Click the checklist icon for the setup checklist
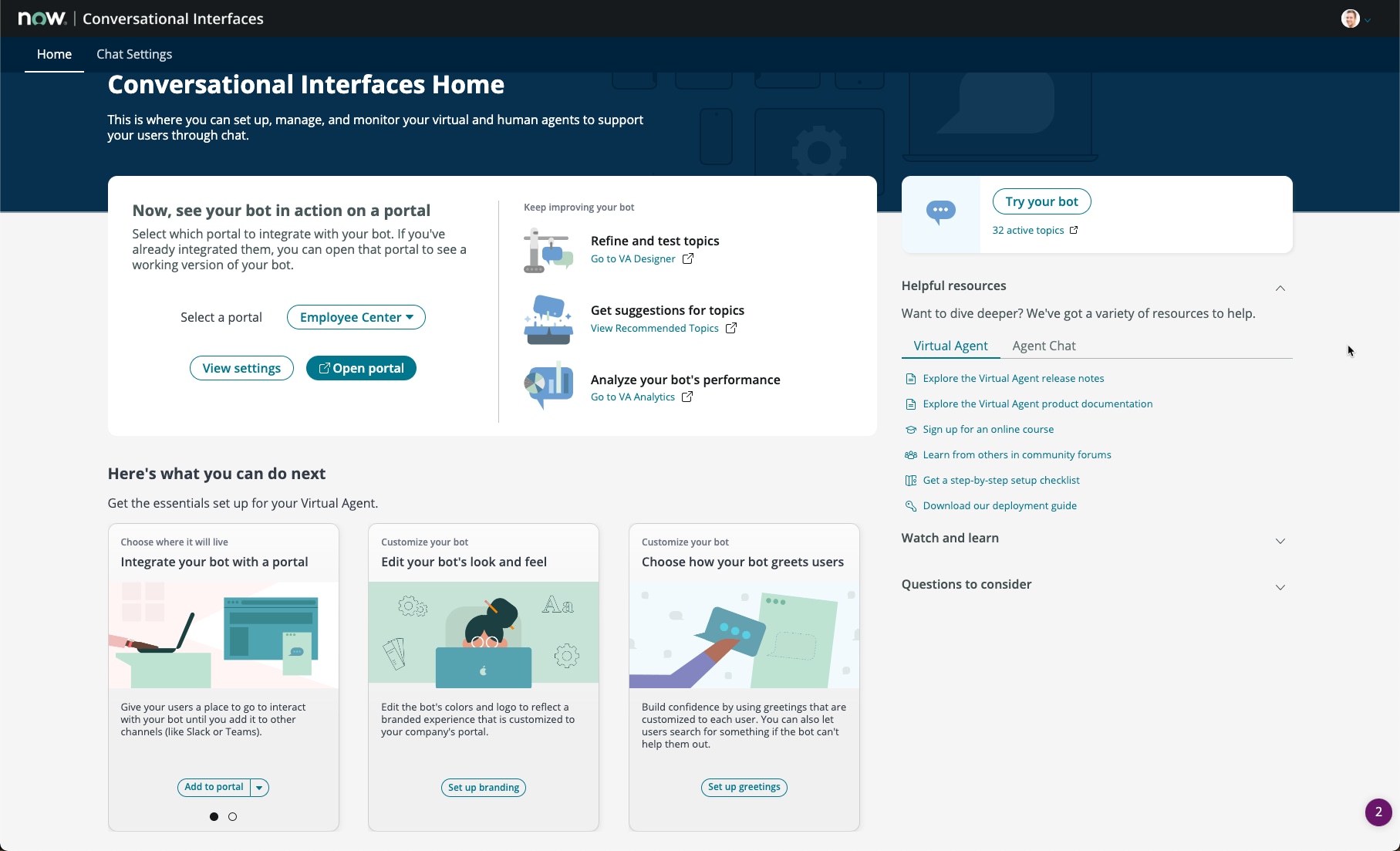This screenshot has height=851, width=1400. click(910, 480)
